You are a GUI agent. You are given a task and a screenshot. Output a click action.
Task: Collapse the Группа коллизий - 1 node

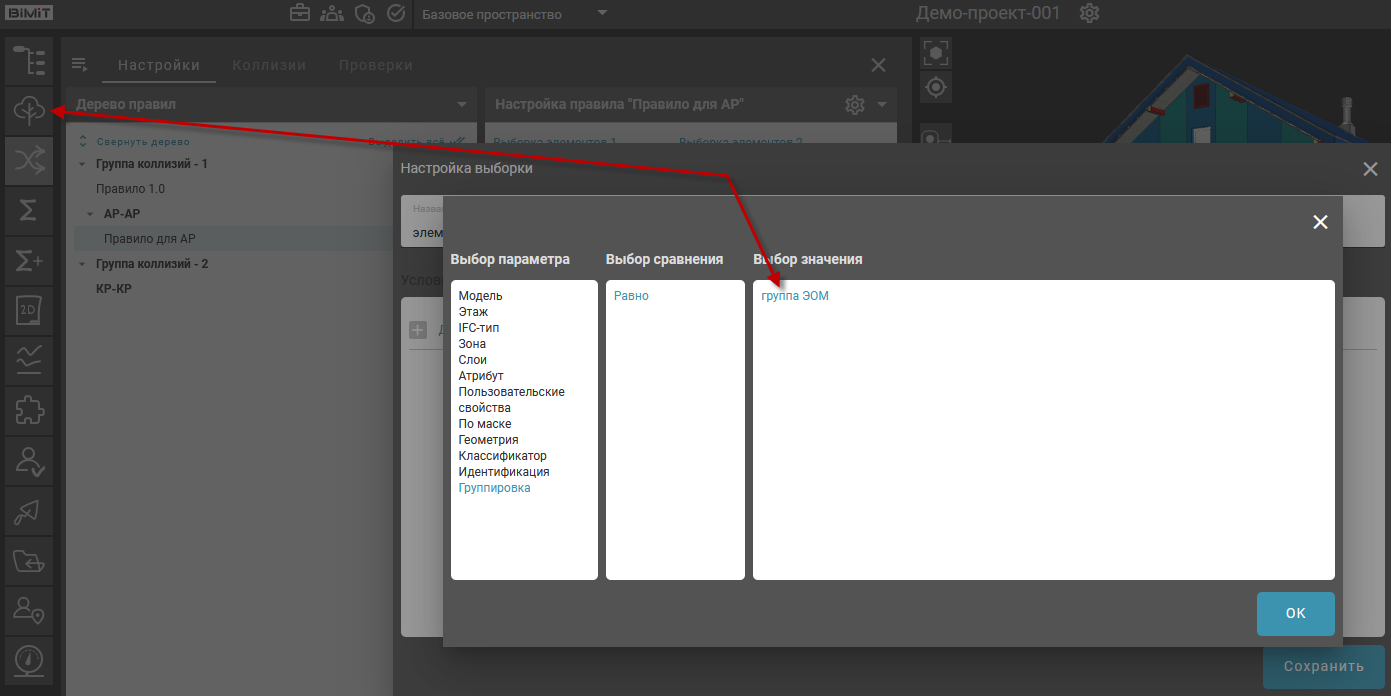point(82,164)
